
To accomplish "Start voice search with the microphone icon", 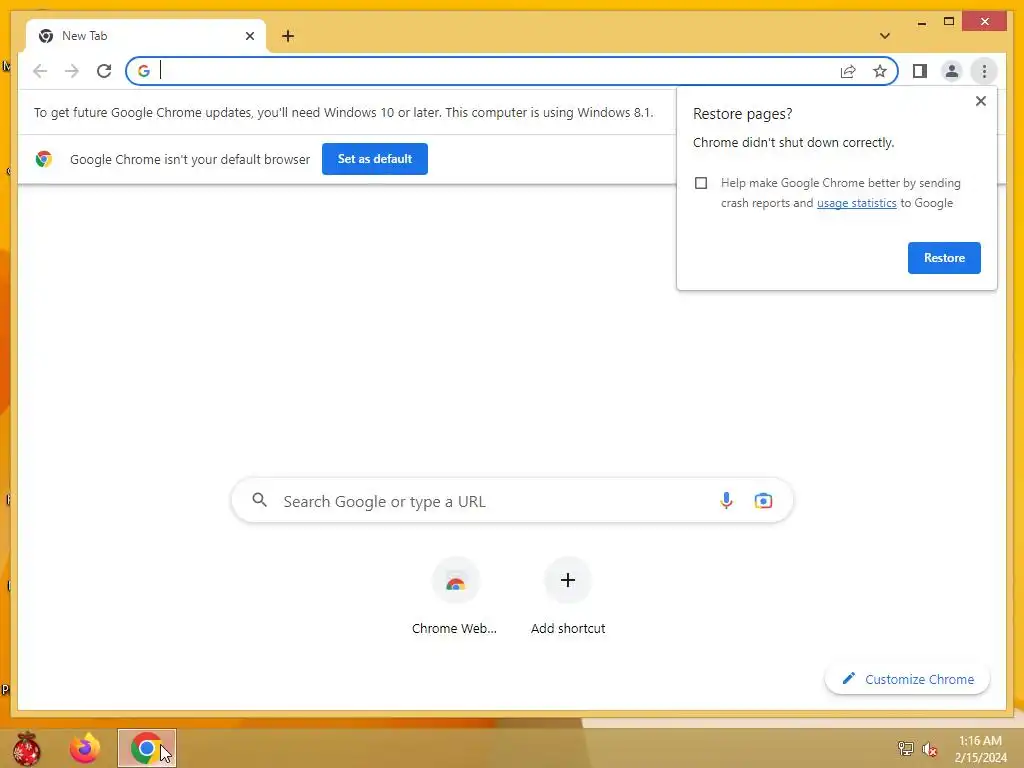I will click(x=726, y=501).
